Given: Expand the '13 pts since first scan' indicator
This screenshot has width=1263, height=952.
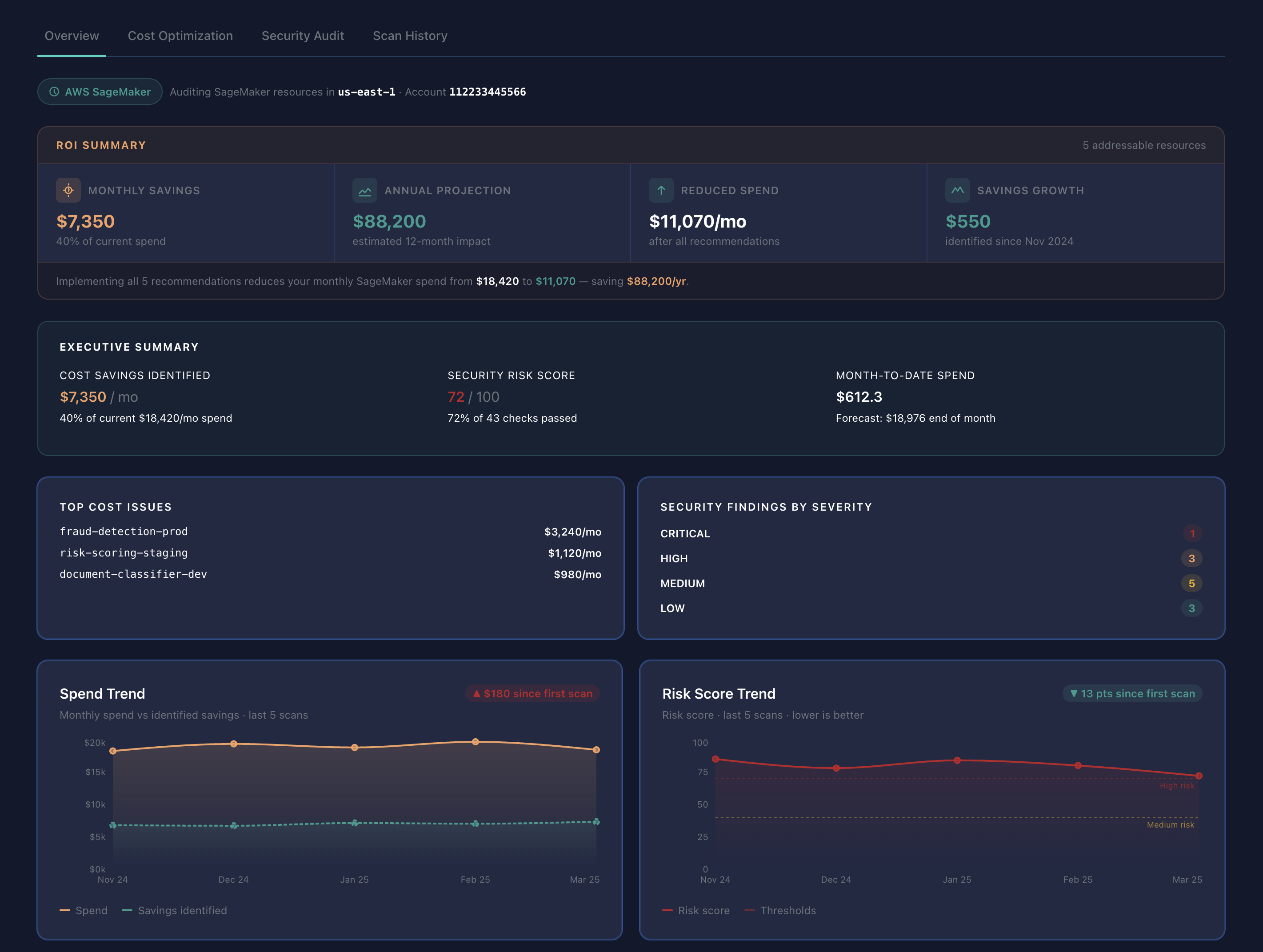Looking at the screenshot, I should pos(1132,693).
